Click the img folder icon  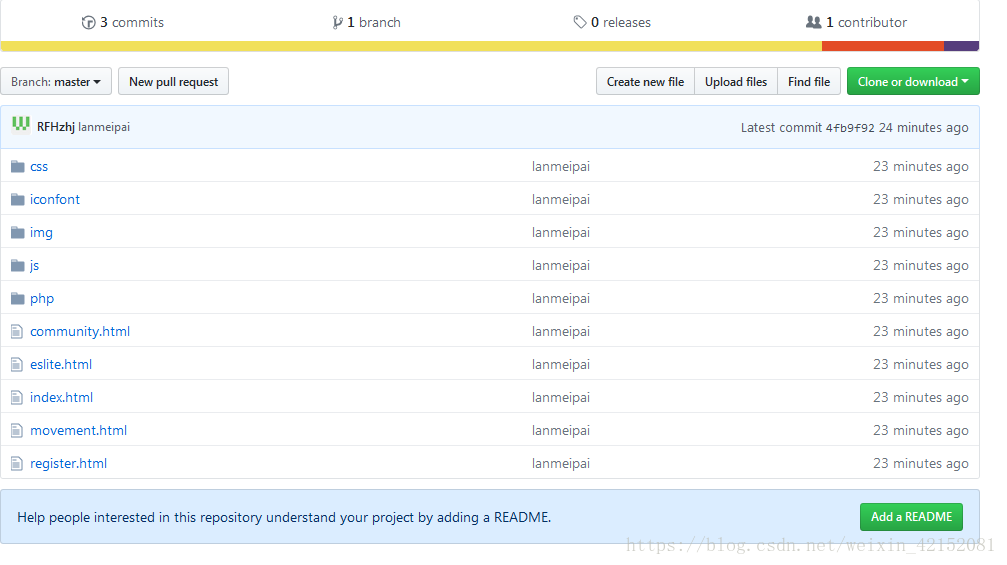(17, 232)
